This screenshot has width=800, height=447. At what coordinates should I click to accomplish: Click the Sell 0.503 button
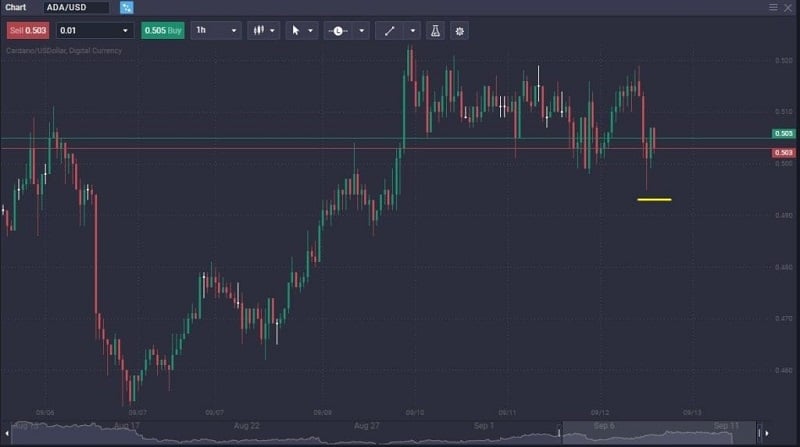click(x=28, y=31)
